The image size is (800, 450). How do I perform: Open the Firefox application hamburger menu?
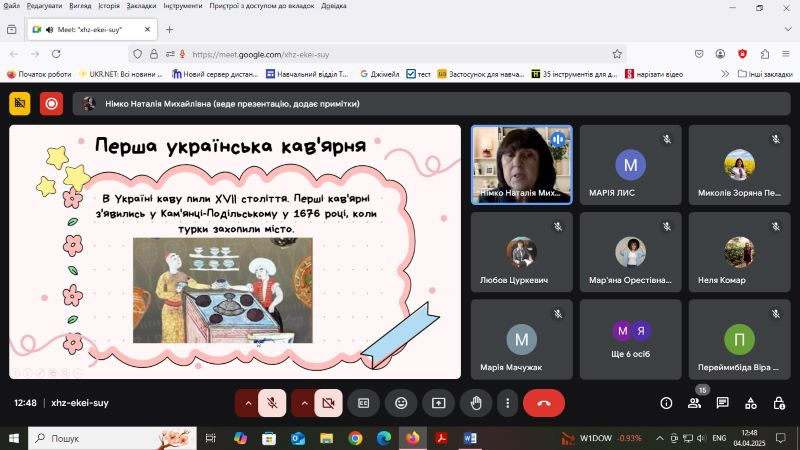(786, 54)
